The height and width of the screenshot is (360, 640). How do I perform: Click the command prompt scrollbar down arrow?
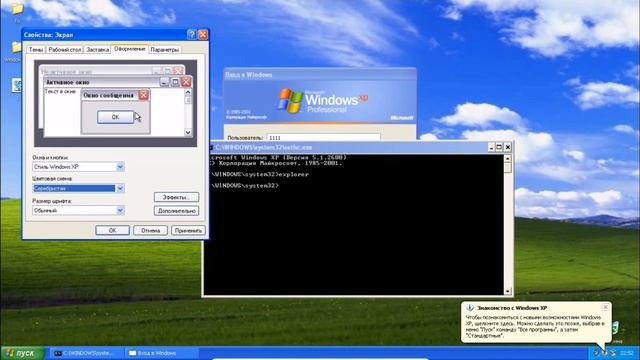coord(508,291)
